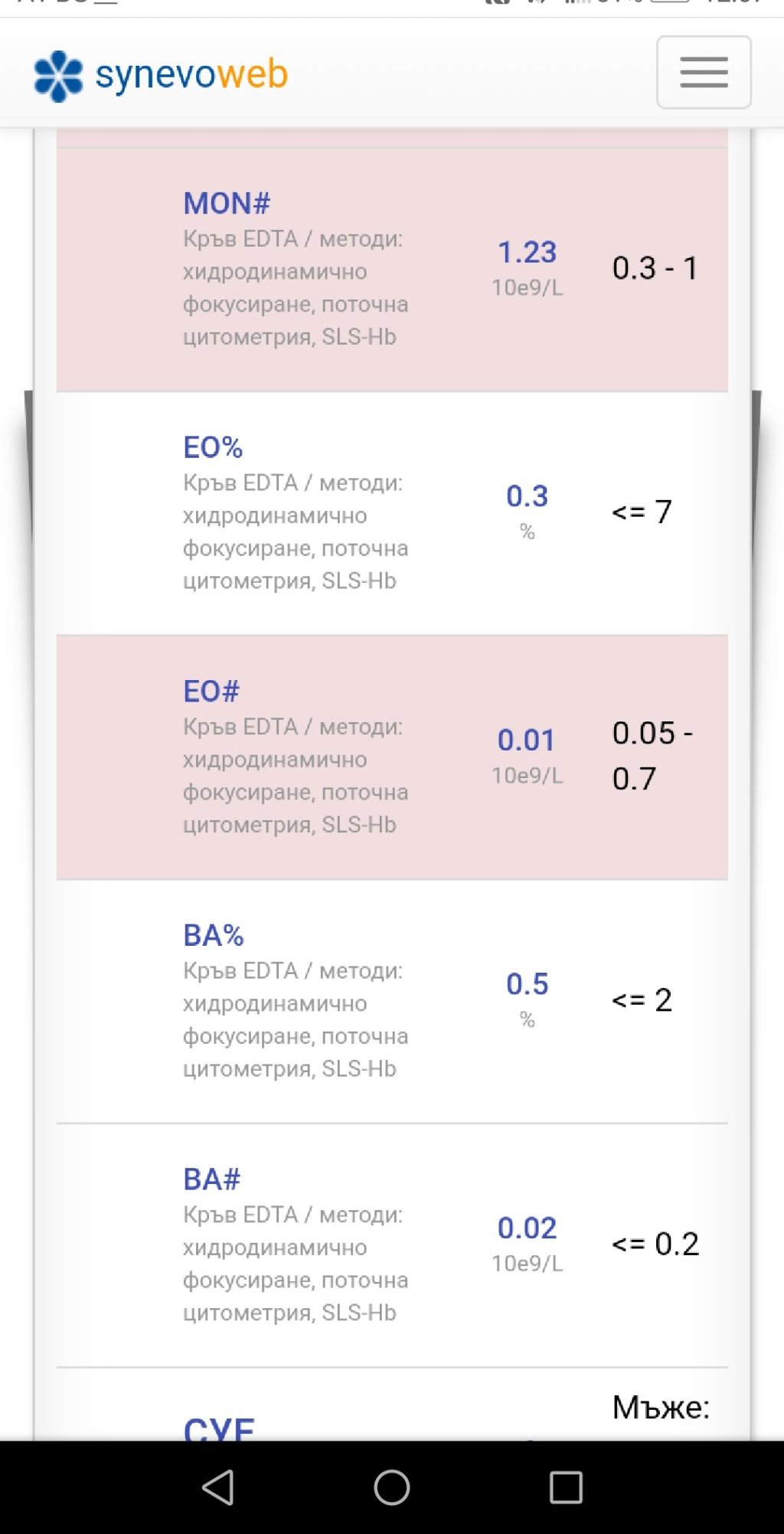The height and width of the screenshot is (1534, 784).
Task: Tap the BA# result value 0.02
Action: [527, 1228]
